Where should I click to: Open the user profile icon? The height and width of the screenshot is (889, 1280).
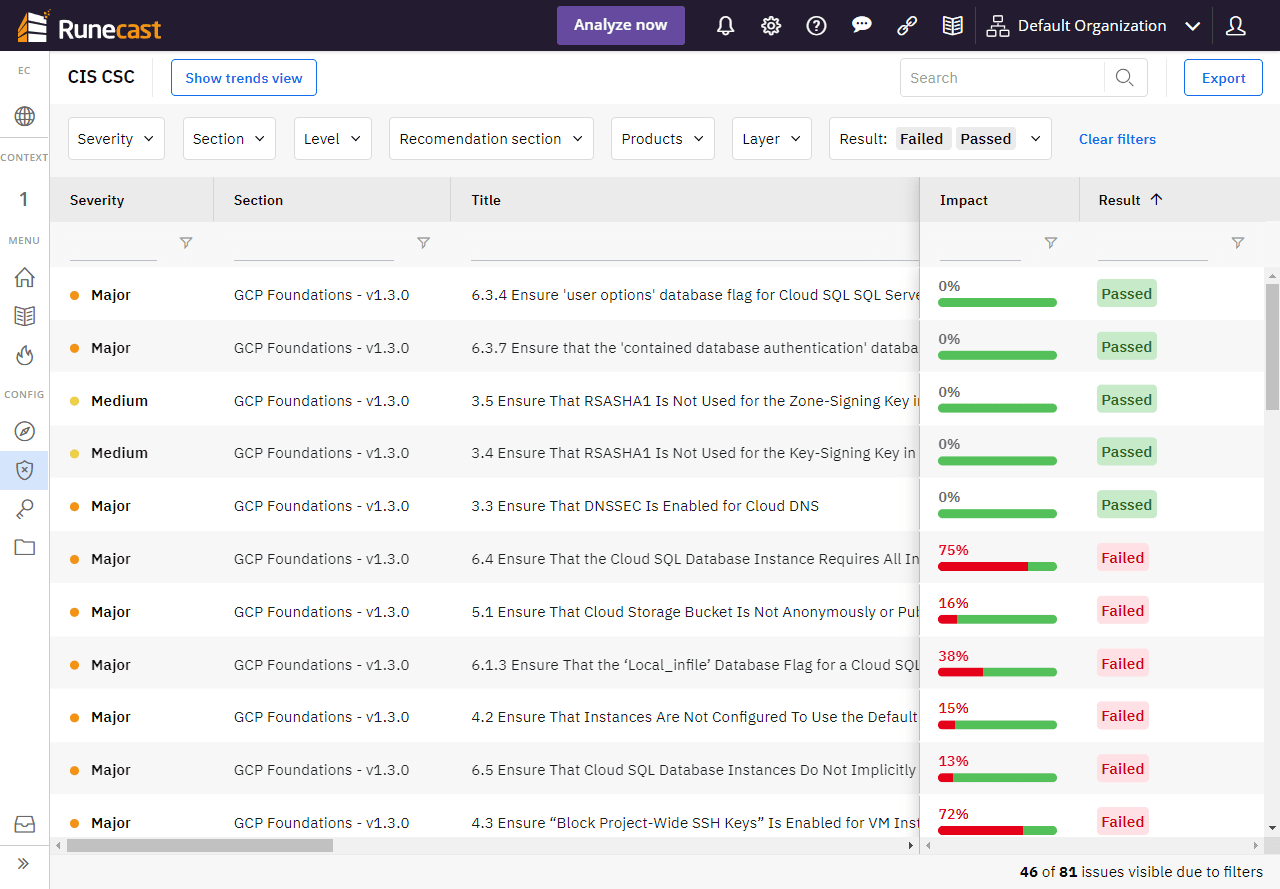pyautogui.click(x=1236, y=26)
